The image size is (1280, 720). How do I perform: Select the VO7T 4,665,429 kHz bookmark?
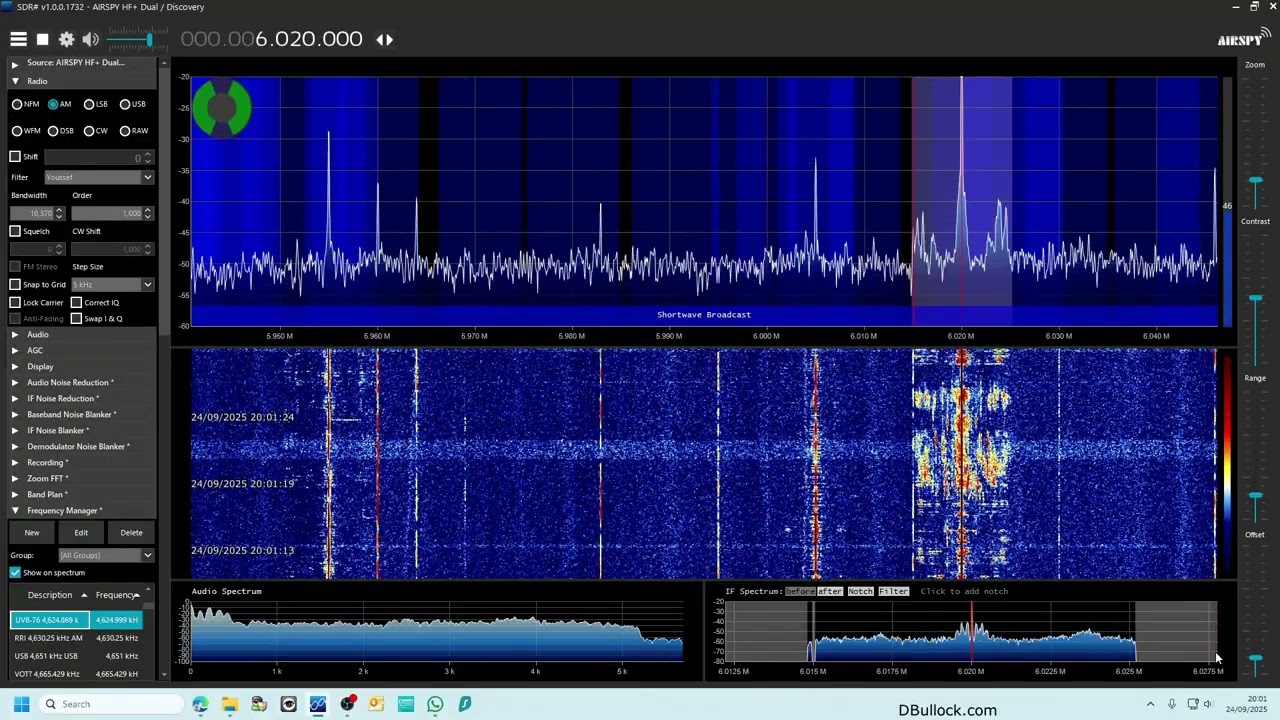click(x=76, y=674)
